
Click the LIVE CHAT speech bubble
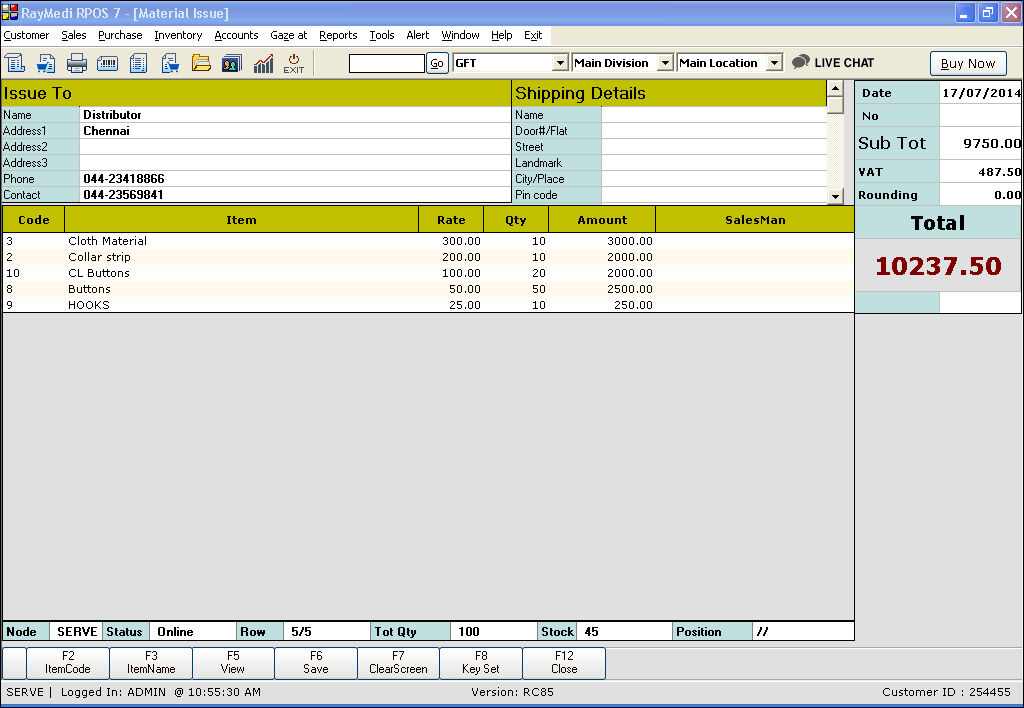pyautogui.click(x=833, y=62)
